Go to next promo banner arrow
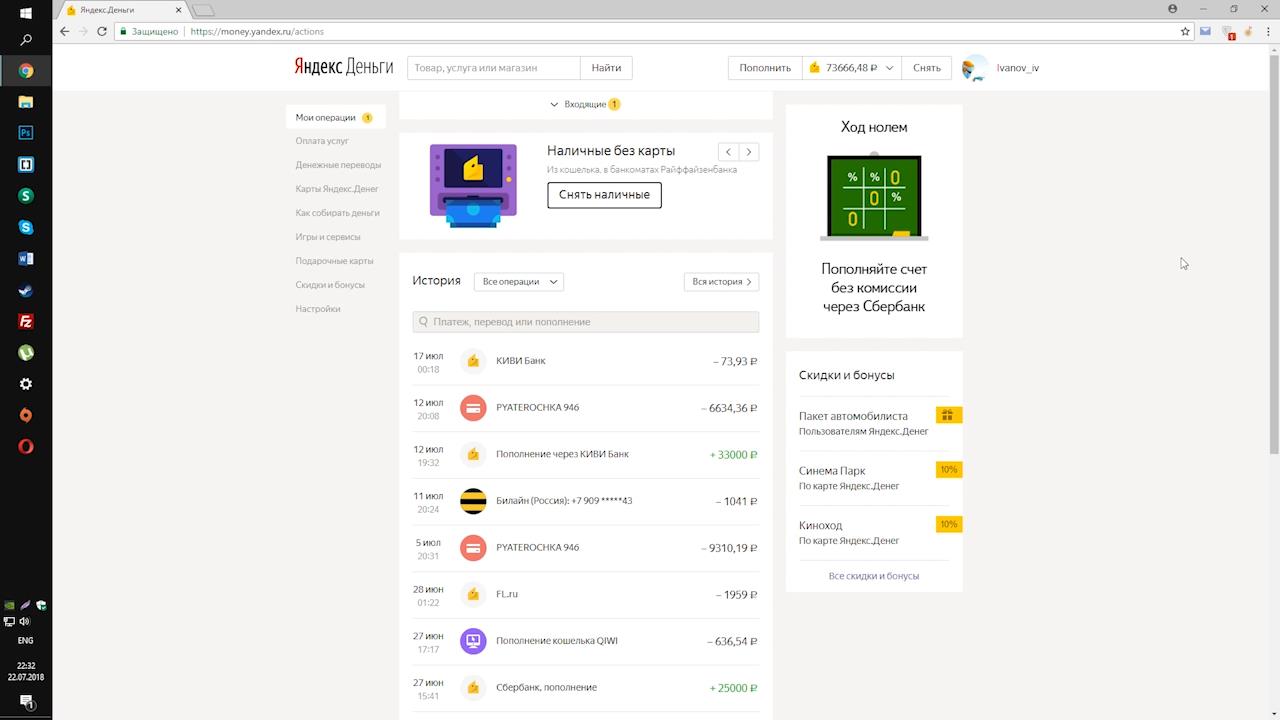This screenshot has width=1280, height=720. click(749, 152)
